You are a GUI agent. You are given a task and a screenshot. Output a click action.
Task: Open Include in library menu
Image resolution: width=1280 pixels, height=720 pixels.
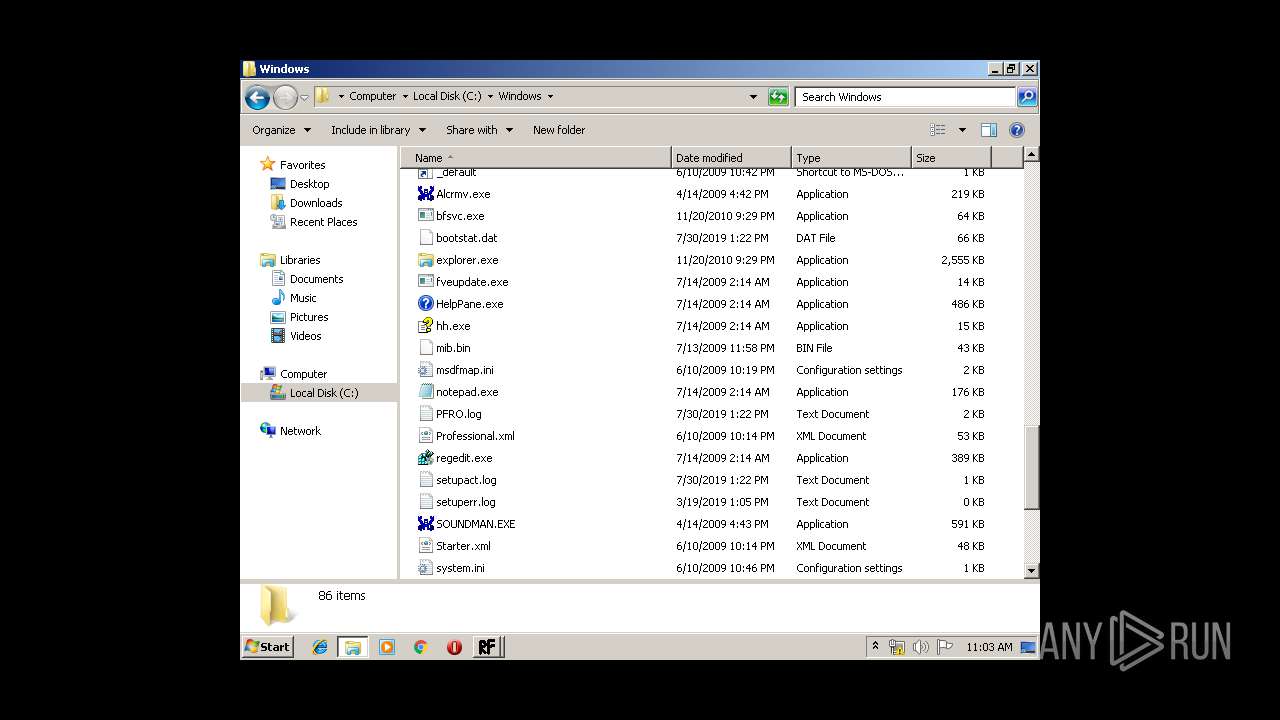(378, 130)
